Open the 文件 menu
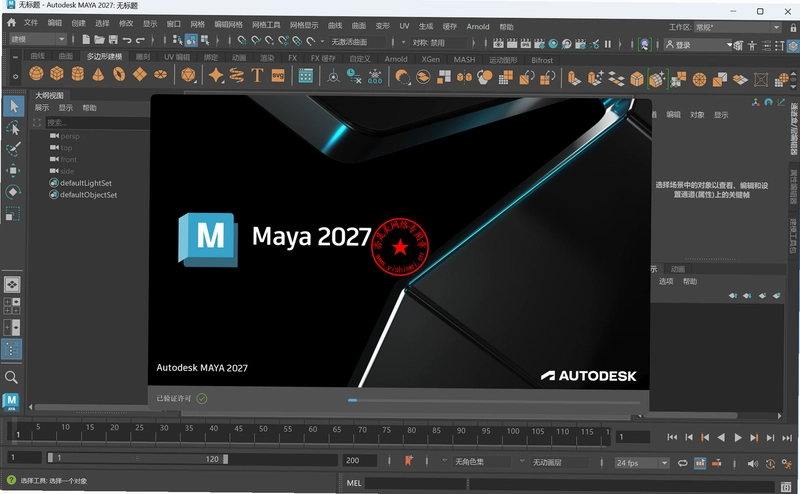The width and height of the screenshot is (800, 494). [31, 23]
